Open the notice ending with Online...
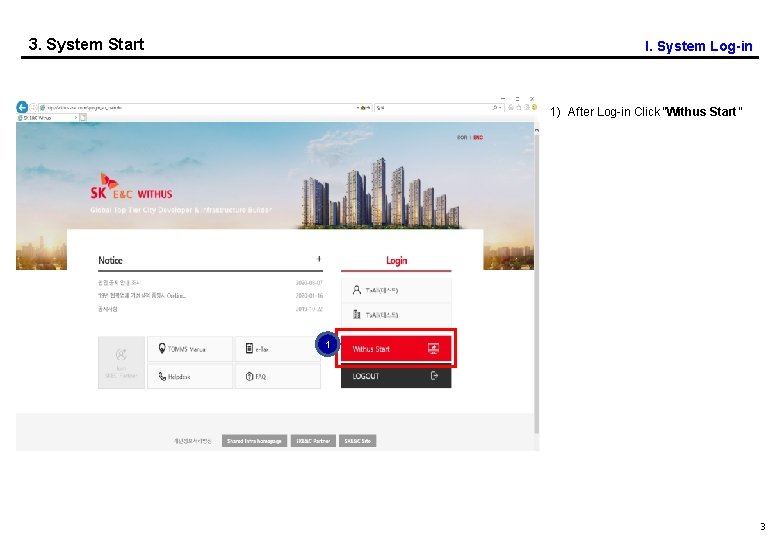The height and width of the screenshot is (540, 780). point(210,295)
